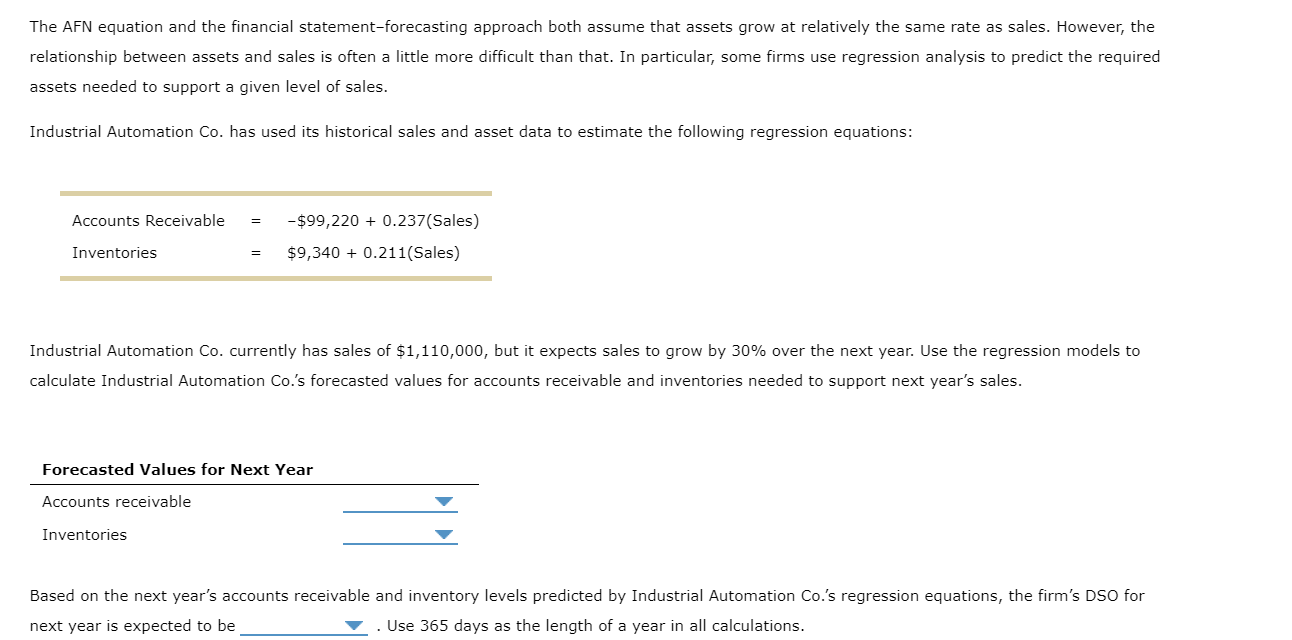Open the Inventories forecast dropdown arrow
This screenshot has width=1292, height=640.
click(x=444, y=535)
